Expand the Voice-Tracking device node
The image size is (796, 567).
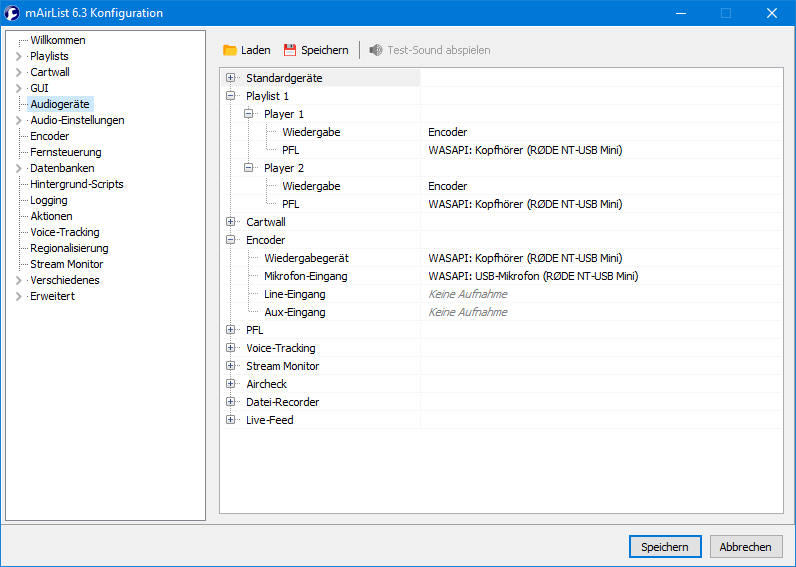click(x=231, y=348)
